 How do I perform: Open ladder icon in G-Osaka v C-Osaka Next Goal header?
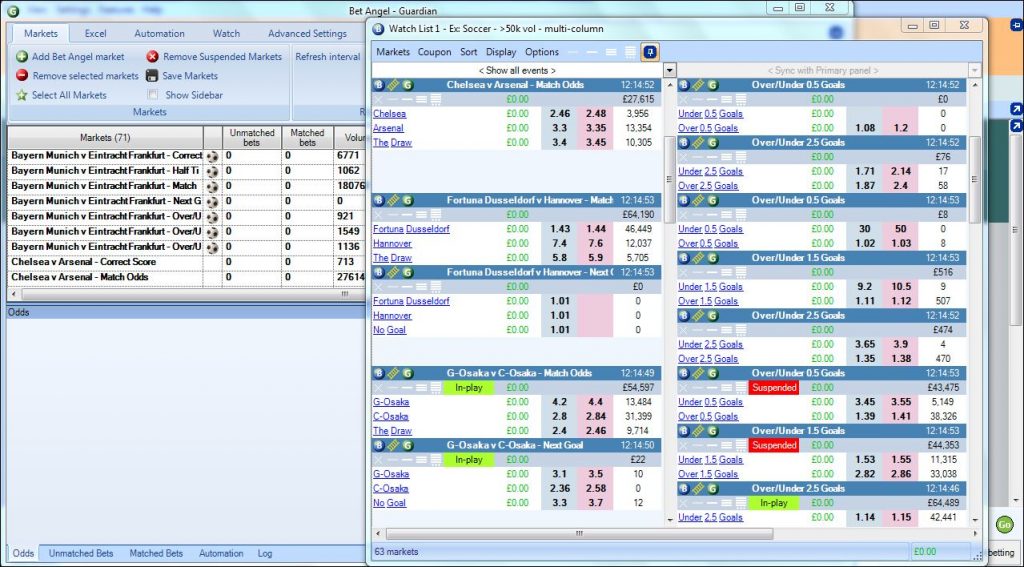392,445
